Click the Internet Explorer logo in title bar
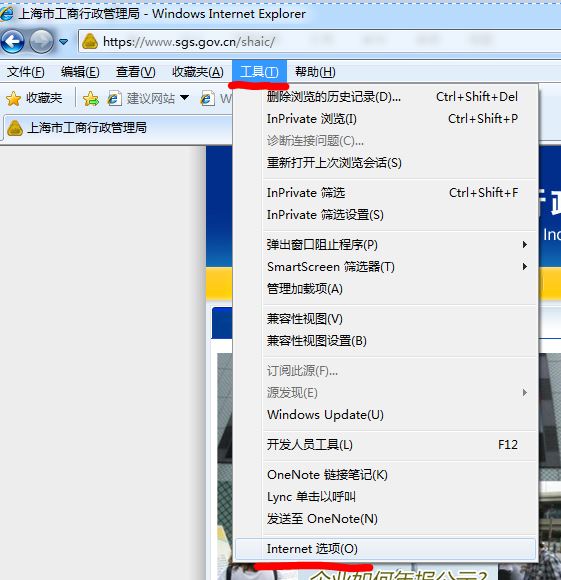The height and width of the screenshot is (580, 561). pyautogui.click(x=7, y=14)
